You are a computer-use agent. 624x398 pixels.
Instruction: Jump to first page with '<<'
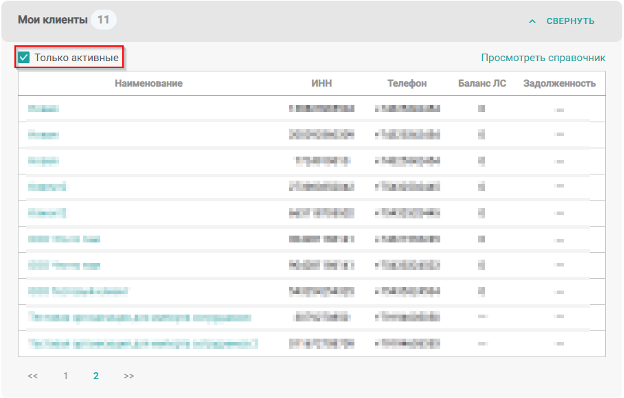(x=33, y=376)
